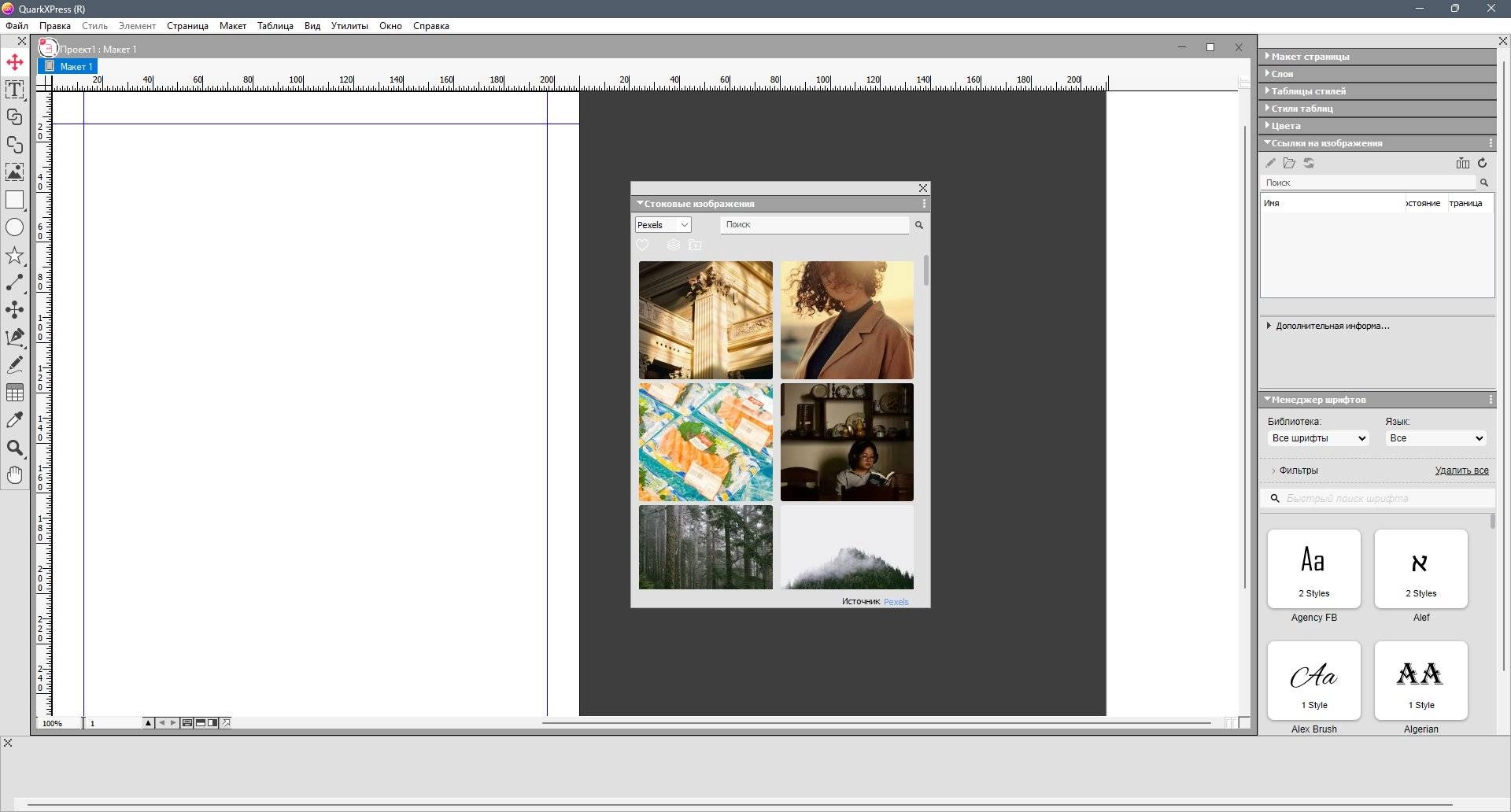The height and width of the screenshot is (812, 1511).
Task: Click the columns icon in image links panel
Action: [x=1462, y=163]
